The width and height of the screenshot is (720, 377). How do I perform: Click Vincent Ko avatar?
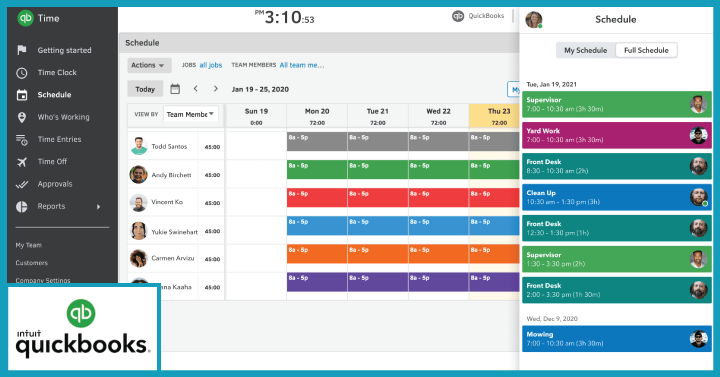coord(138,203)
